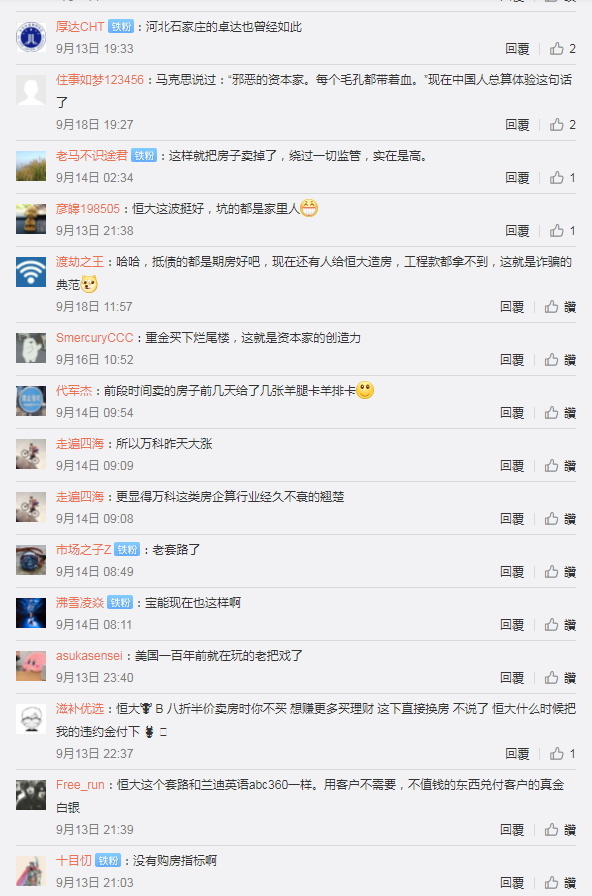Reply to 彦皞198505's comment
Image resolution: width=592 pixels, height=896 pixels.
coord(517,231)
